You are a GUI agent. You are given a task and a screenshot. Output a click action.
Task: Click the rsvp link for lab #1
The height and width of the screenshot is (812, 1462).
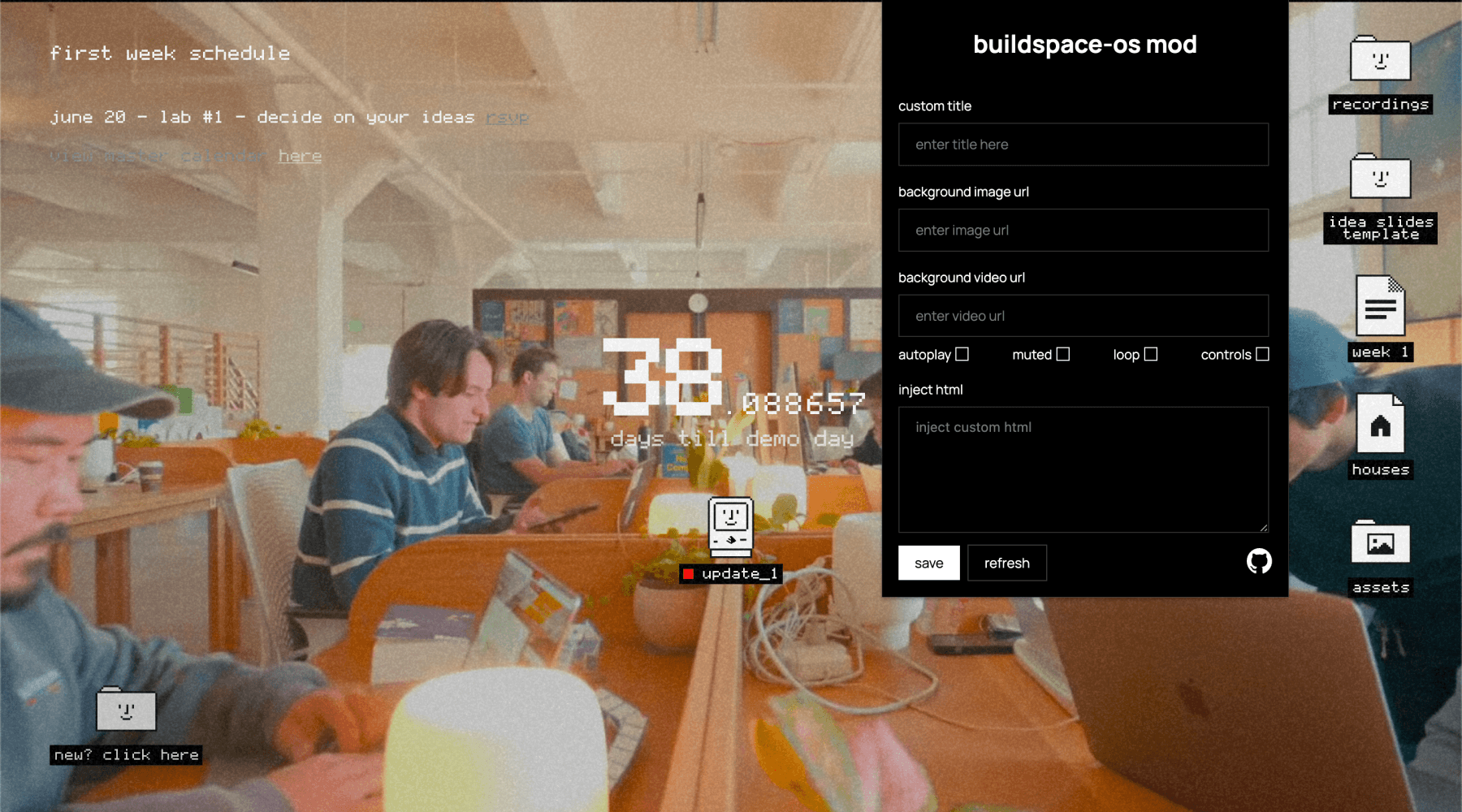[x=507, y=118]
